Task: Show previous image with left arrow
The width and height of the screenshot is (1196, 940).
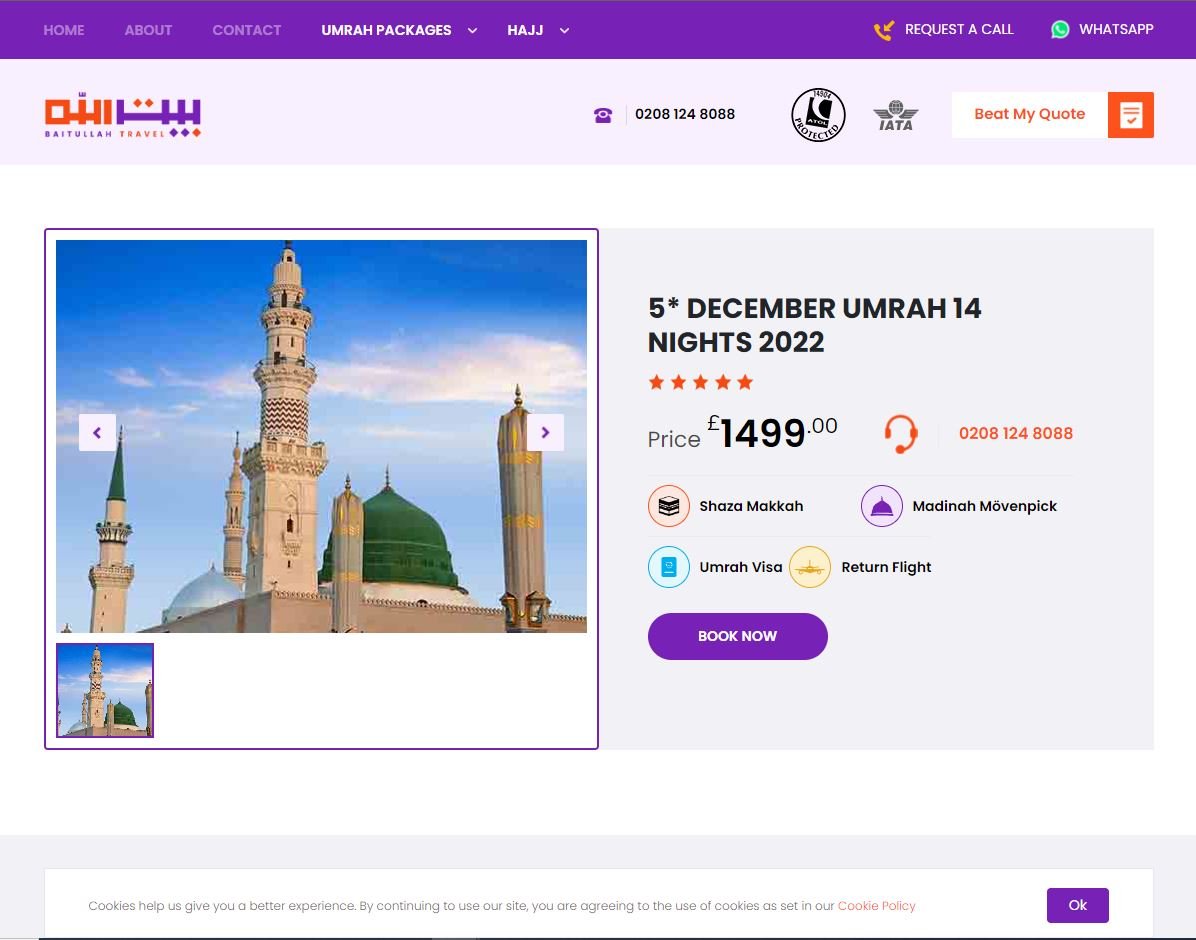Action: point(98,433)
